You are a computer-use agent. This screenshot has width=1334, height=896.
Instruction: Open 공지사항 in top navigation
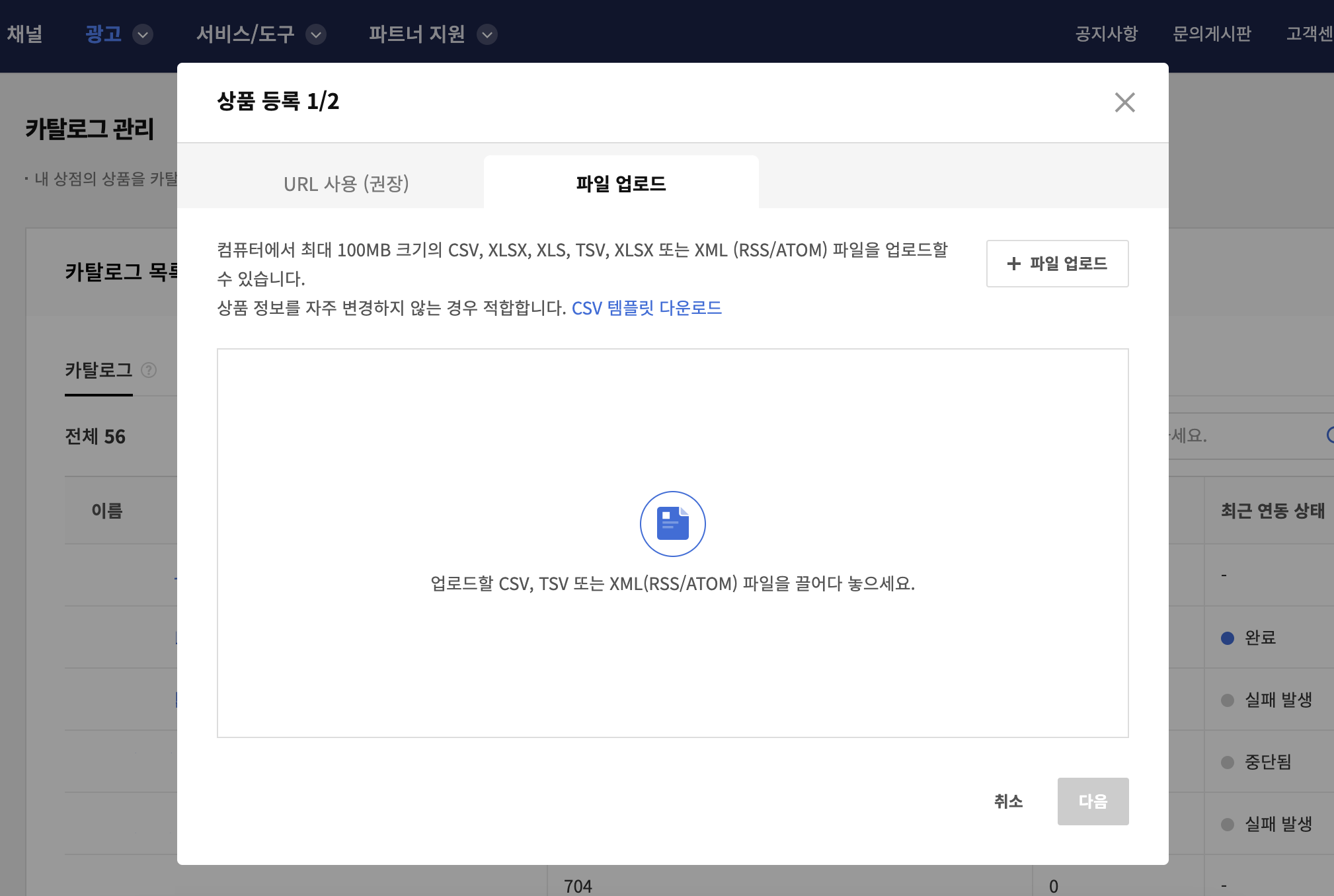click(x=1106, y=34)
